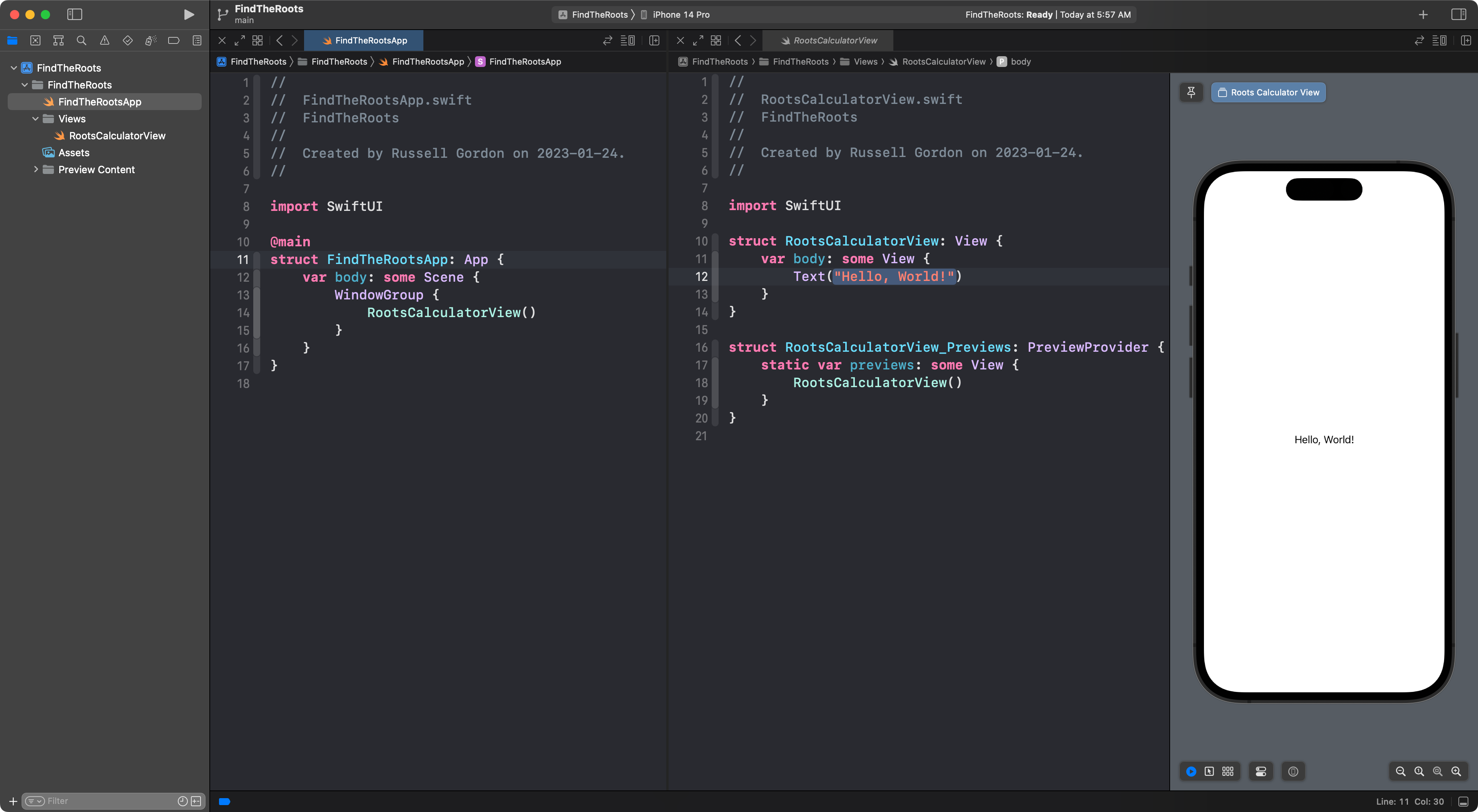Enable Live preview play button
Screen dimensions: 1478x812
point(1190,771)
